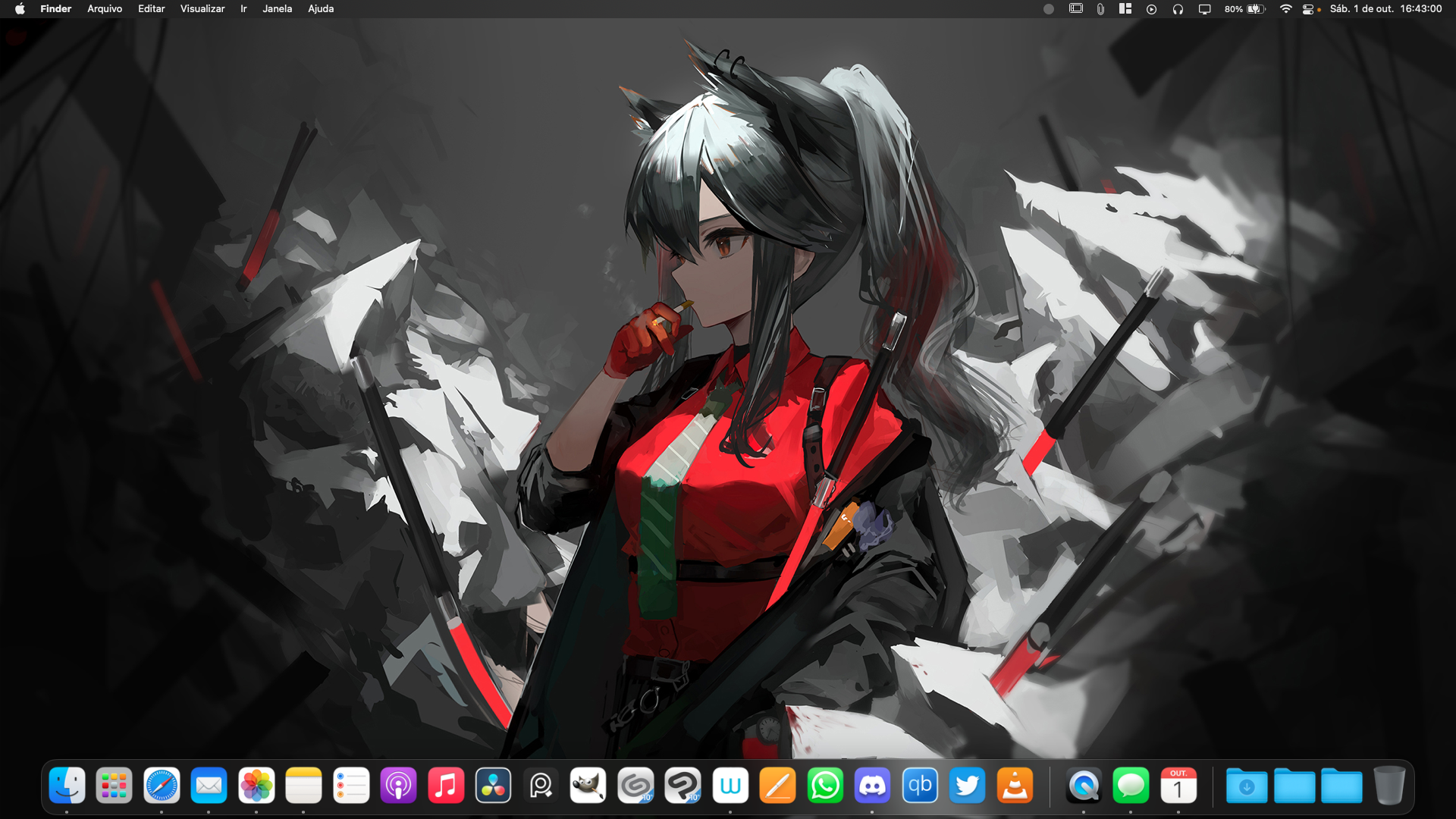Launch Pages from the Dock
The width and height of the screenshot is (1456, 819).
(x=778, y=786)
